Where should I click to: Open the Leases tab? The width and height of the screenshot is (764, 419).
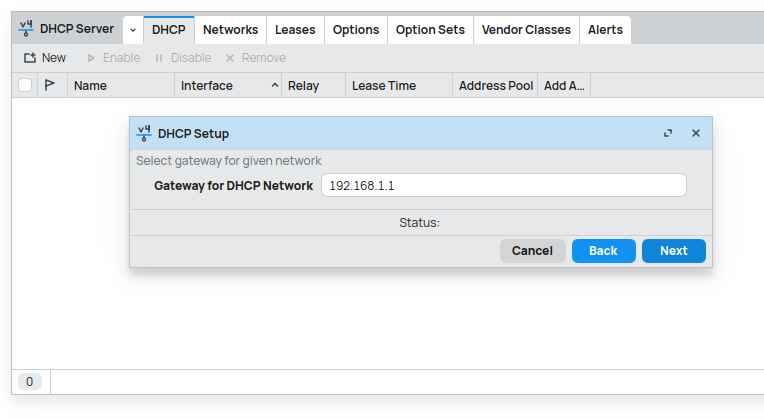(x=295, y=30)
